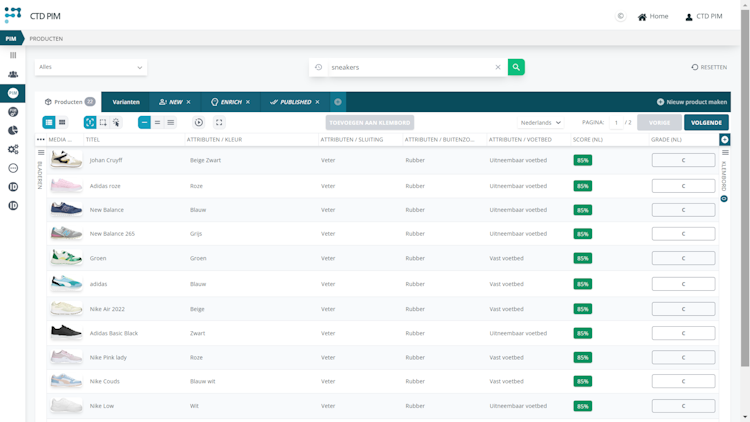Open the Johan Cruyff shoe thumbnail
Screen dimensions: 750x422
coord(66,159)
